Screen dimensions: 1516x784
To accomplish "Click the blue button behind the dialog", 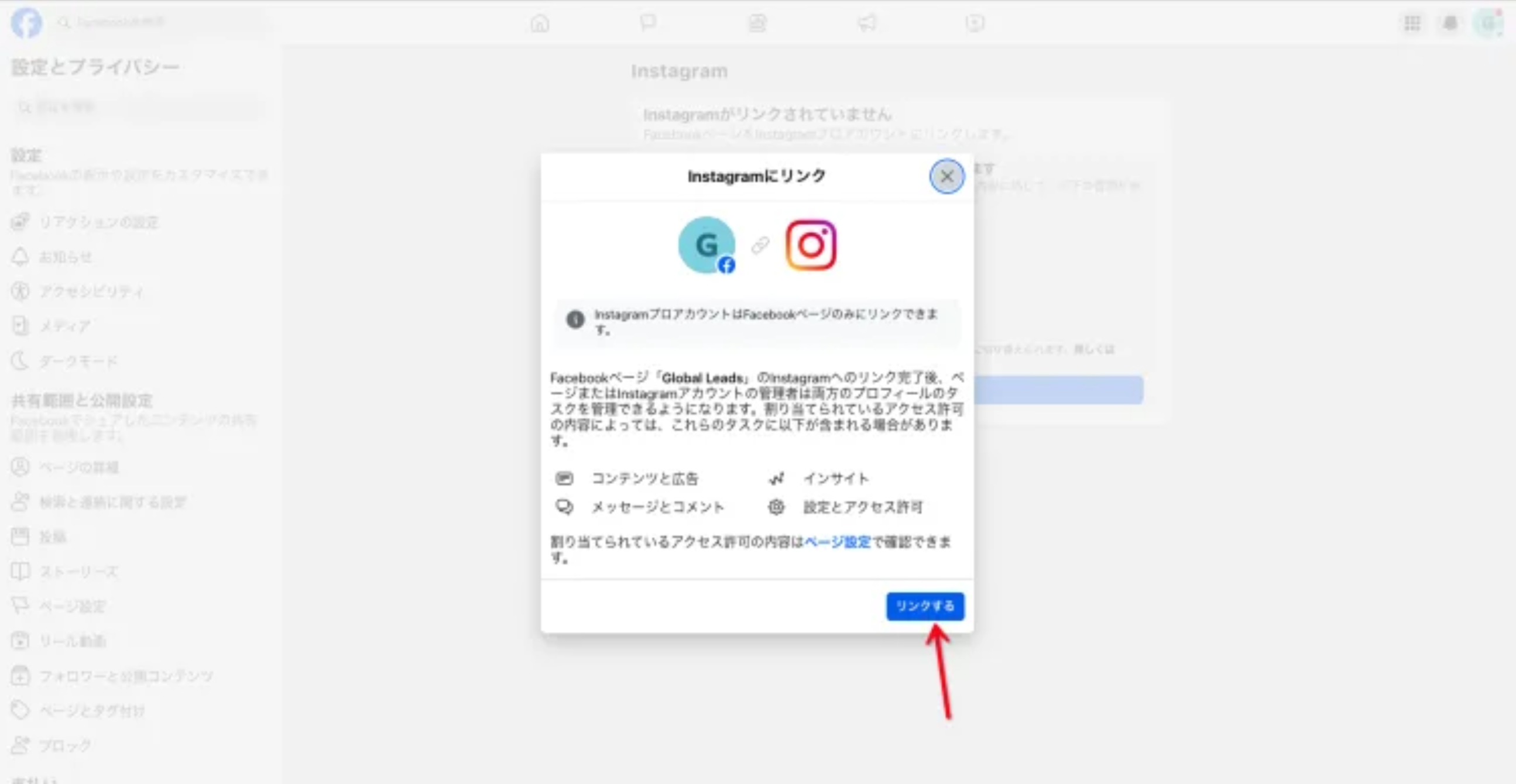I will tap(1059, 390).
